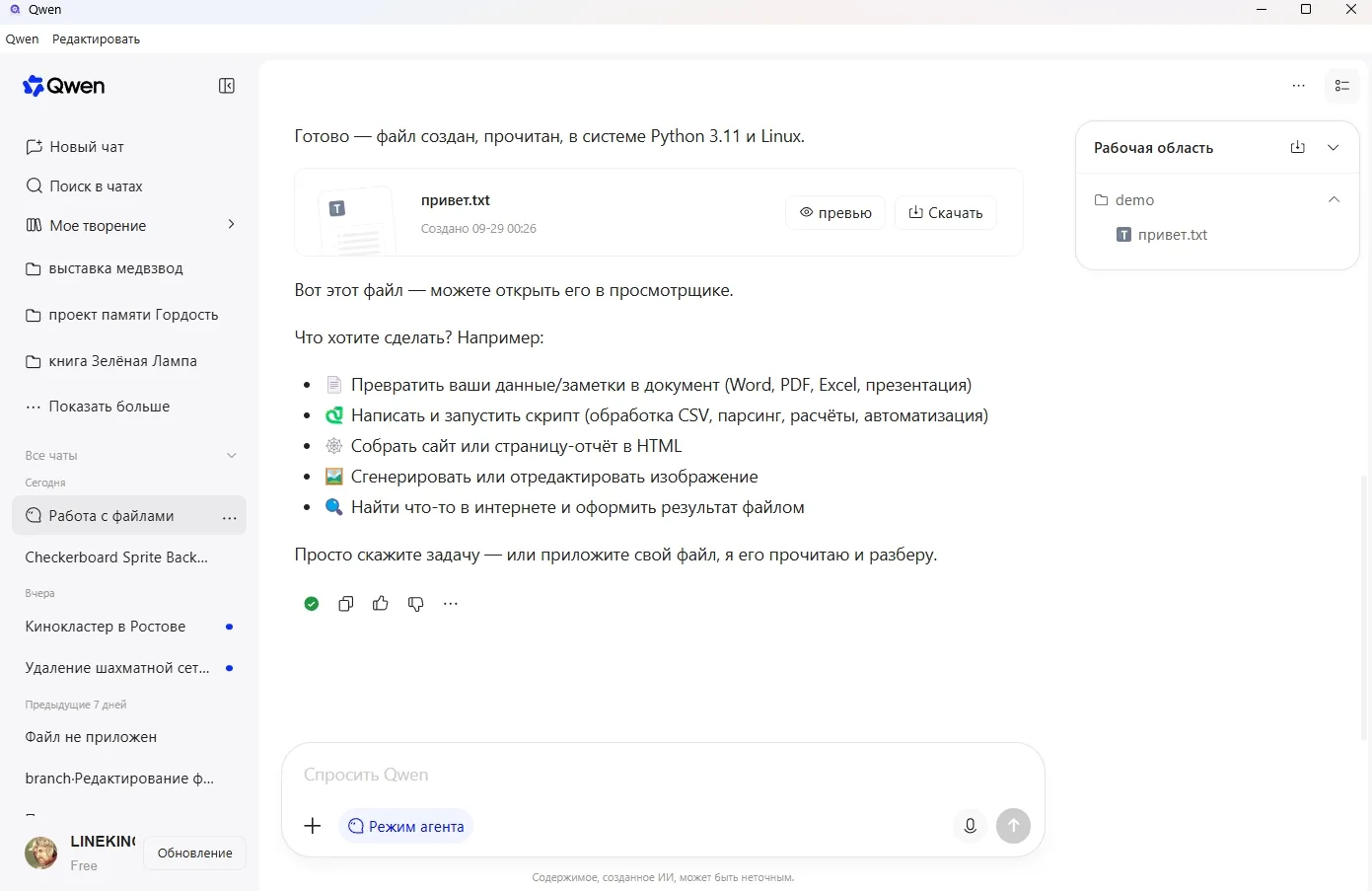Collapse the left sidebar panel icon
Image resolution: width=1372 pixels, height=891 pixels.
(227, 86)
